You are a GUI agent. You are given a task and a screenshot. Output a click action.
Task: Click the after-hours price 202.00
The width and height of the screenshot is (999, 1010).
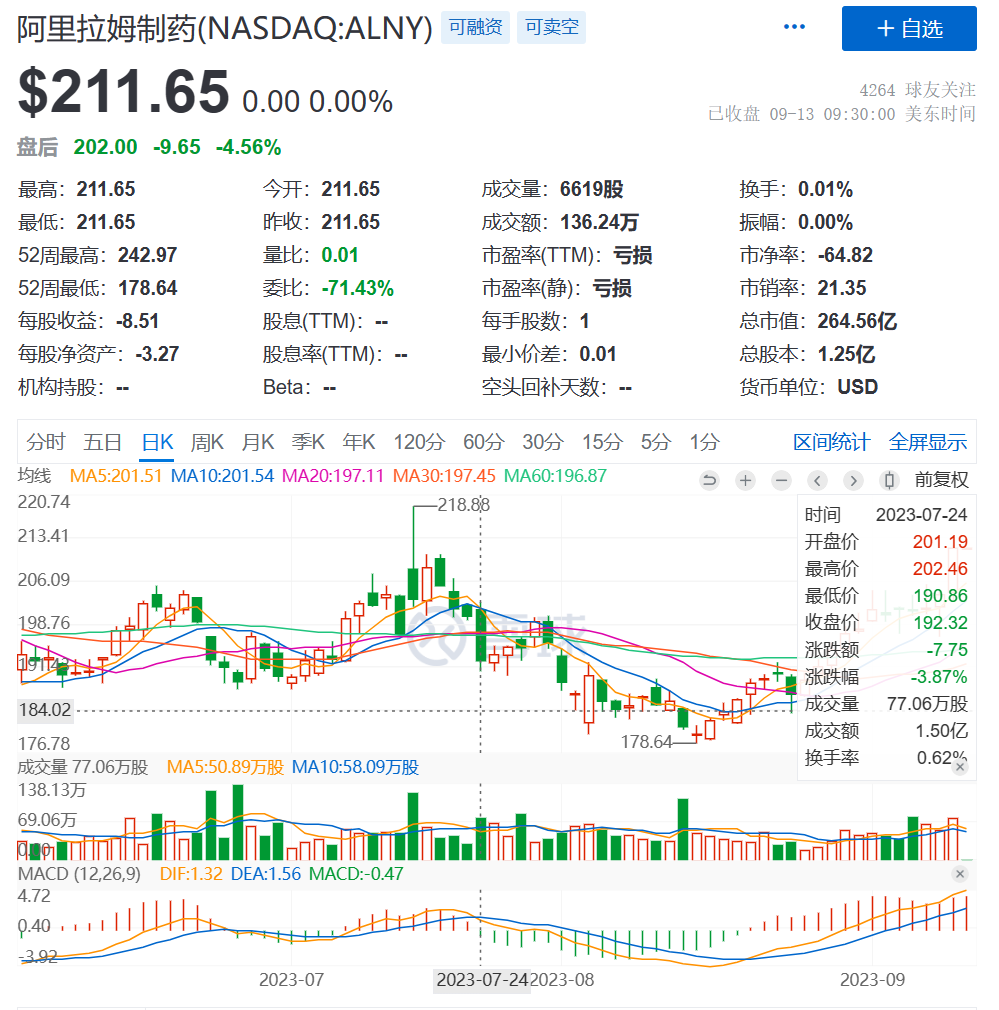coord(105,147)
